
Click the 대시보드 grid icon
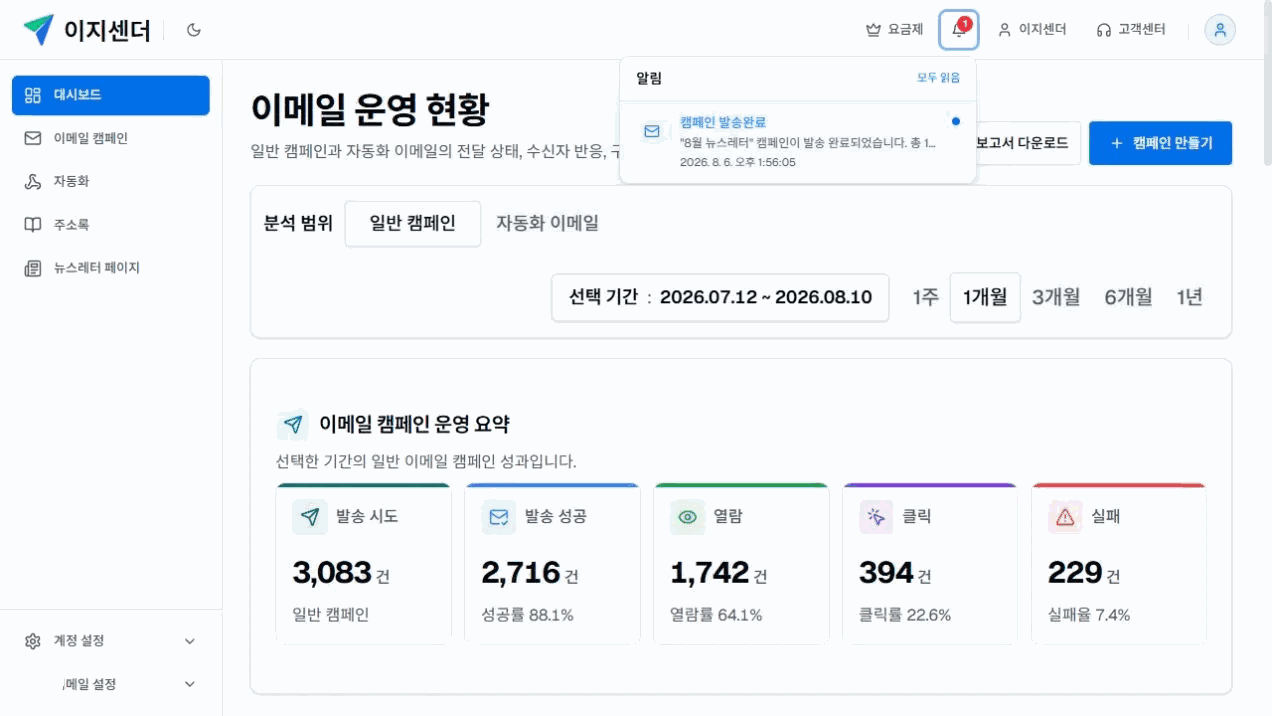tap(32, 95)
